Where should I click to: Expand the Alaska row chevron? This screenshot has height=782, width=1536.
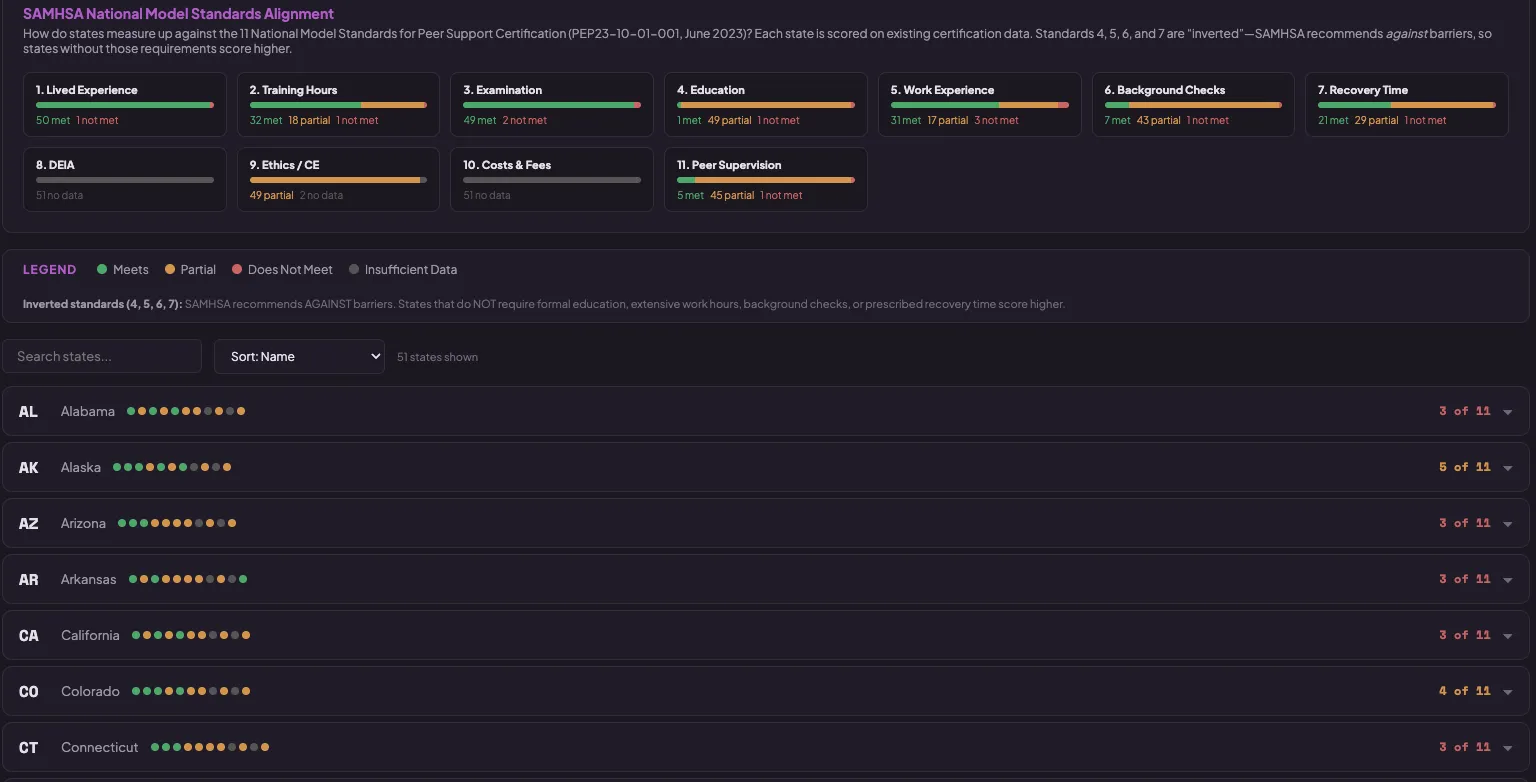point(1508,468)
